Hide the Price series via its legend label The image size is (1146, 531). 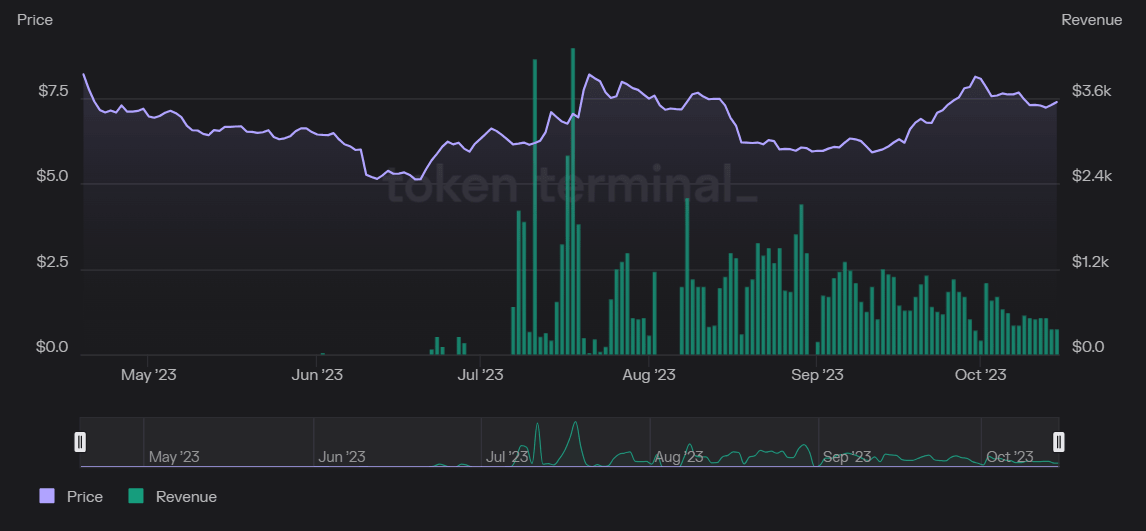84,496
